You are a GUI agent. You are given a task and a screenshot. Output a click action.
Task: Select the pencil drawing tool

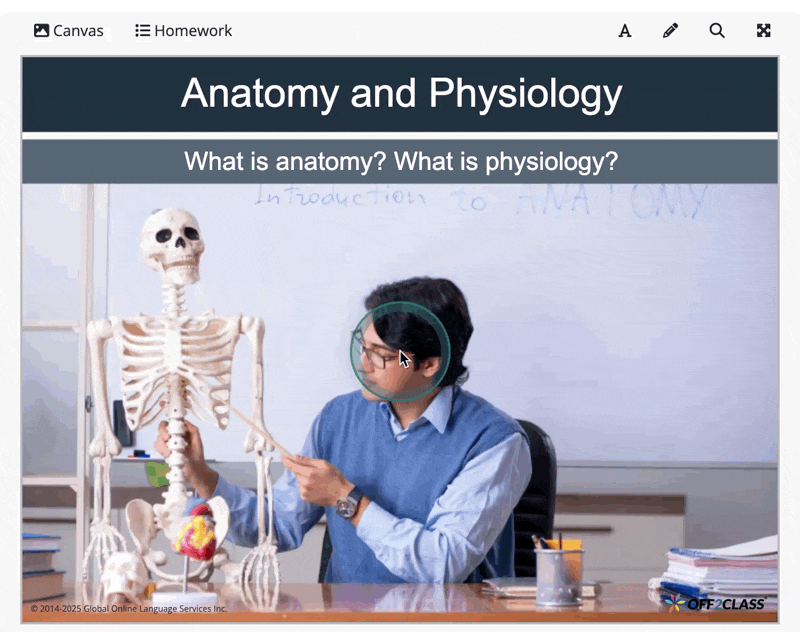[670, 31]
